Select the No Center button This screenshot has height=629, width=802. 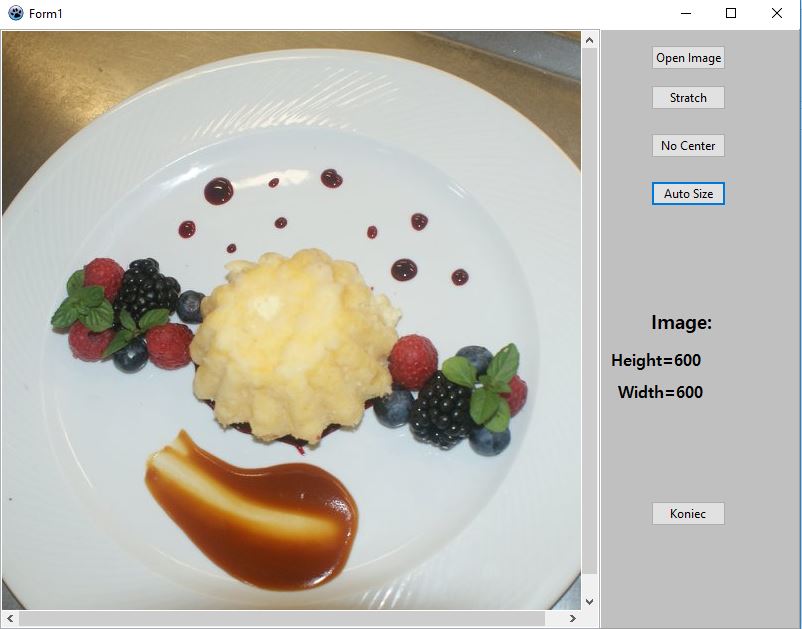tap(688, 146)
